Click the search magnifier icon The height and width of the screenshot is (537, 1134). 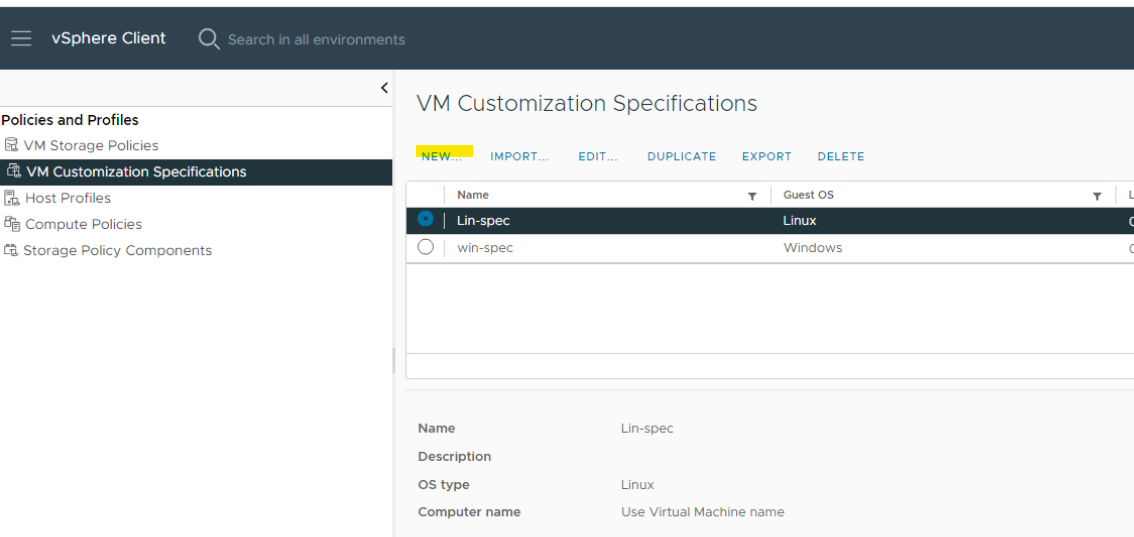pyautogui.click(x=208, y=39)
